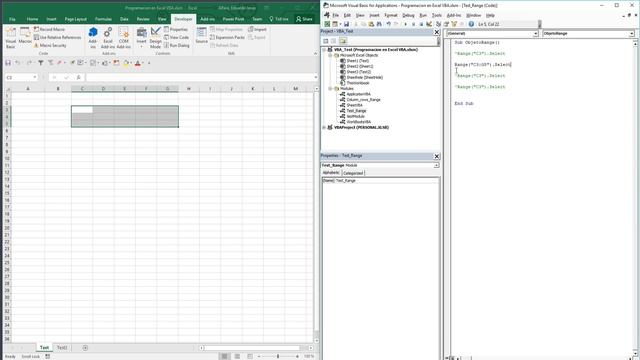The width and height of the screenshot is (640, 360).
Task: Collapse VBA_Test project tree node
Action: 324,49
